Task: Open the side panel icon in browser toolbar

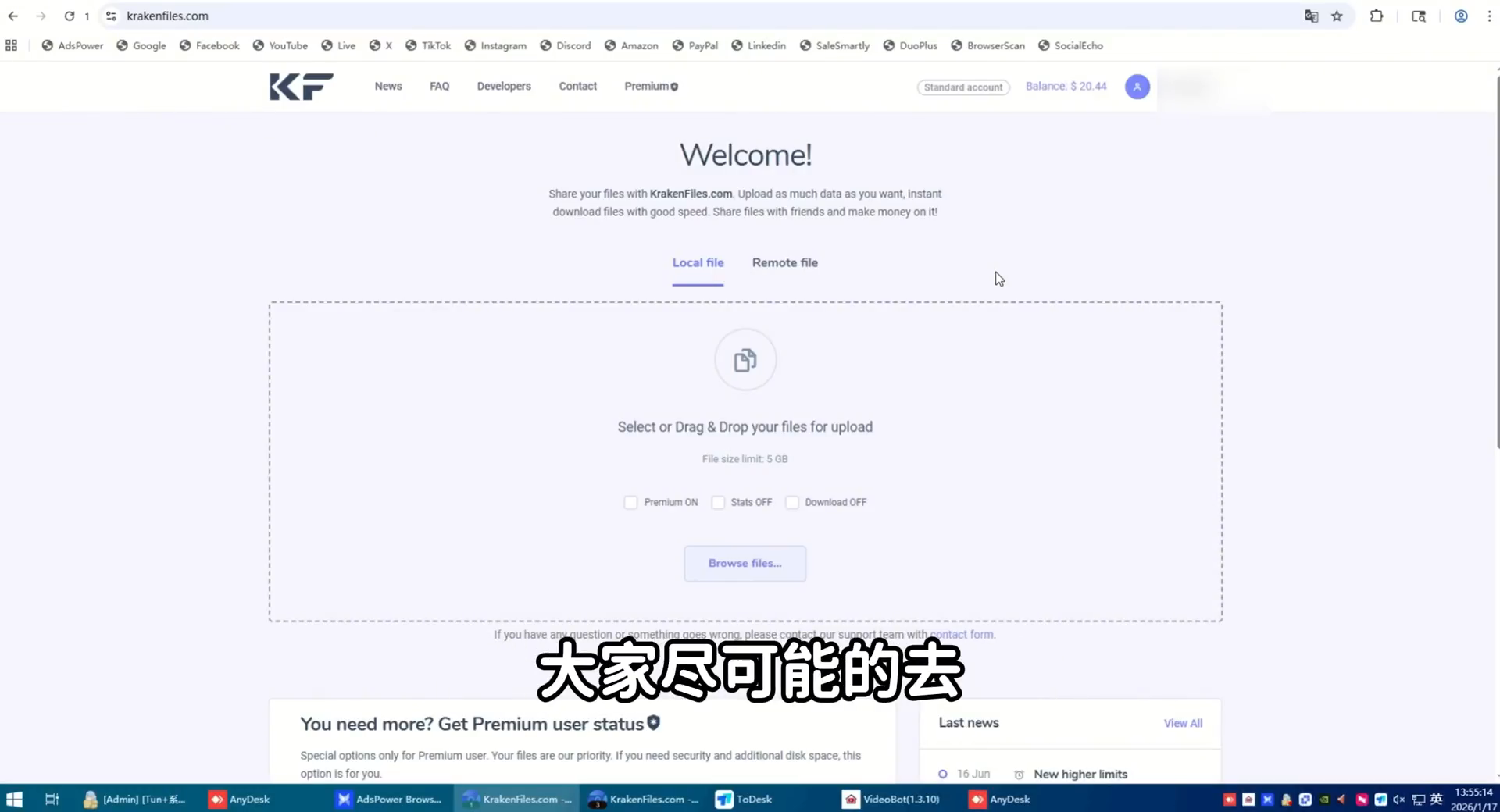Action: tap(1419, 16)
